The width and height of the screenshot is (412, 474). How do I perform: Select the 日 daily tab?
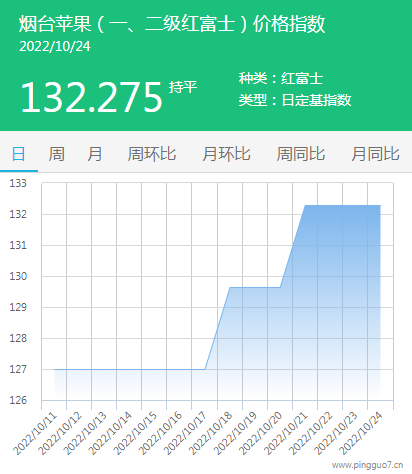pos(18,154)
